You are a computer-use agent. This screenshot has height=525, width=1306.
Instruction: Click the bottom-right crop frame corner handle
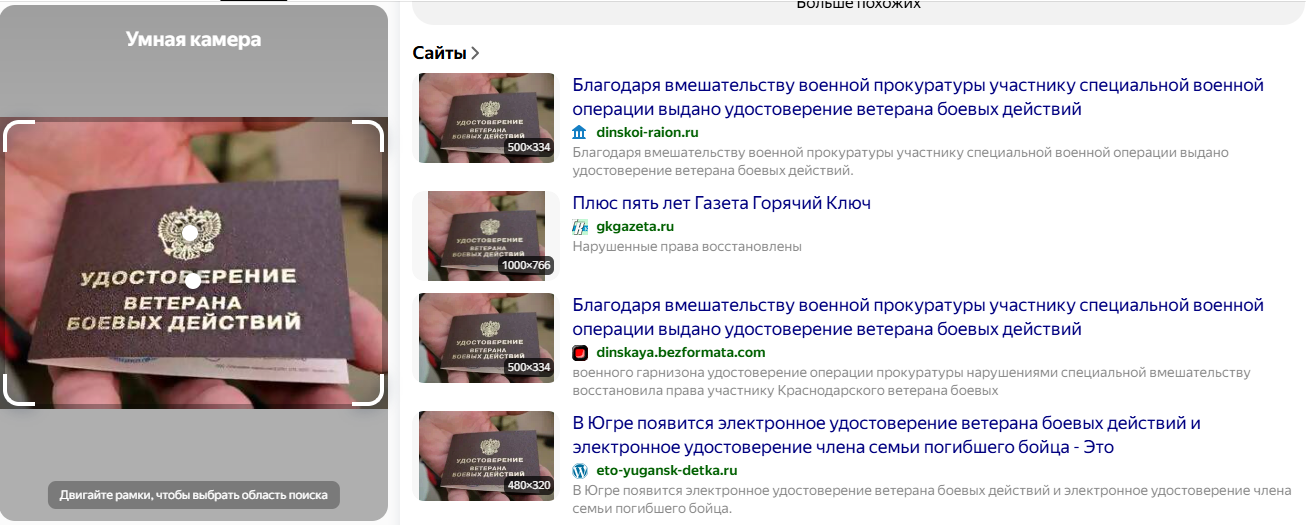coord(369,392)
